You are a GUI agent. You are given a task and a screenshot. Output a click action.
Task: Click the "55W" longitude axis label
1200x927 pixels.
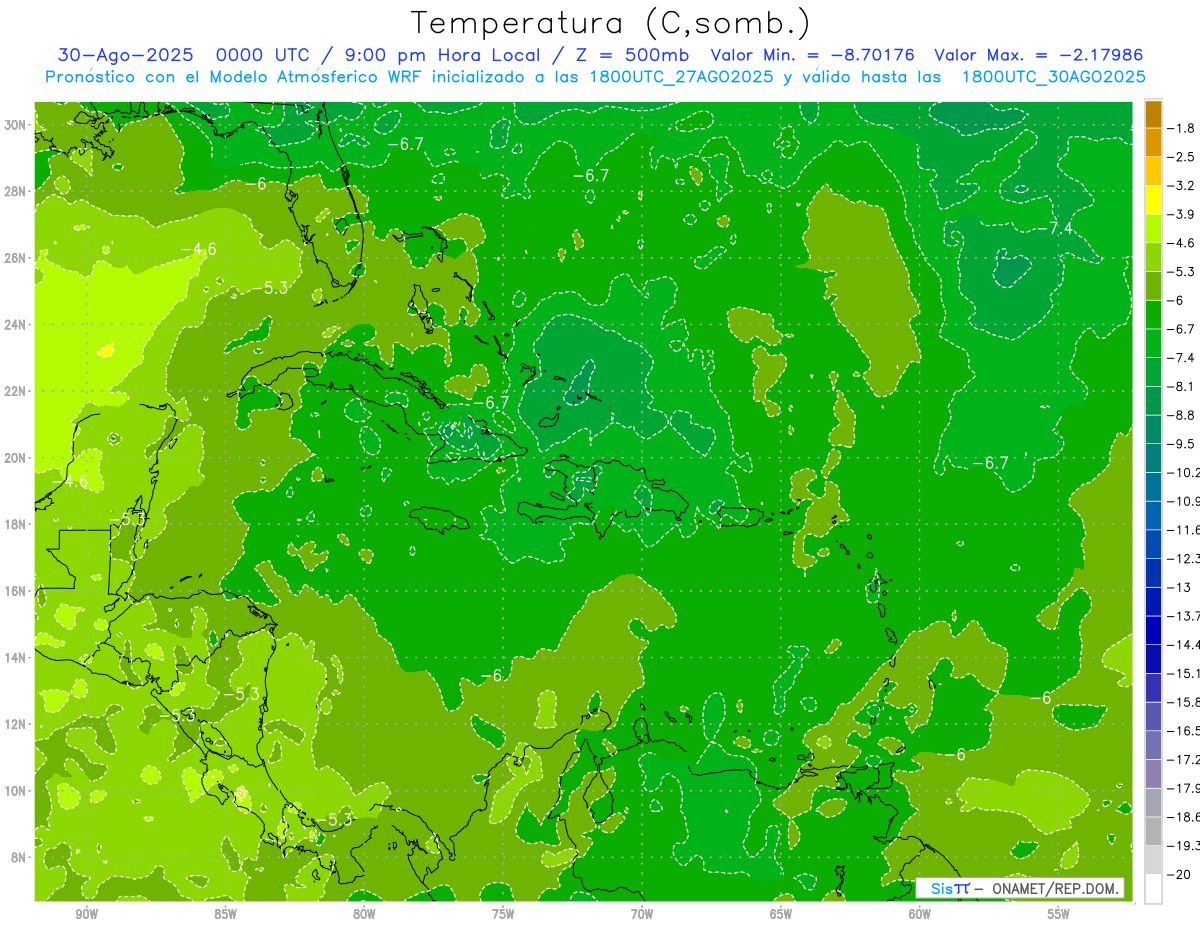coord(1059,914)
